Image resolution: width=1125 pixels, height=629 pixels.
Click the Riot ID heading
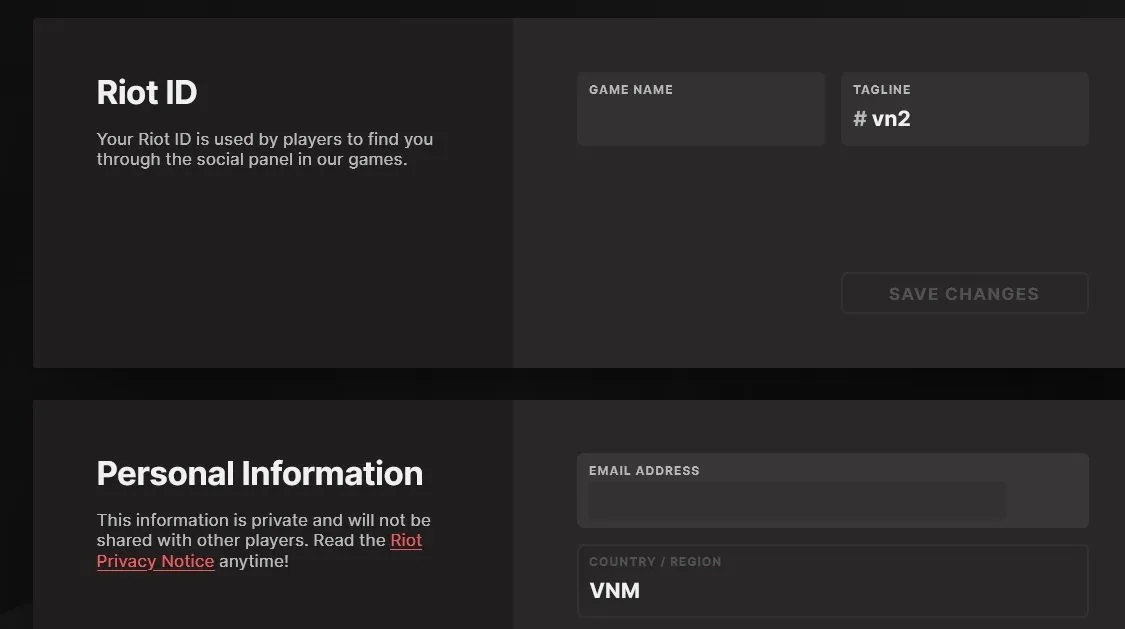[x=147, y=93]
